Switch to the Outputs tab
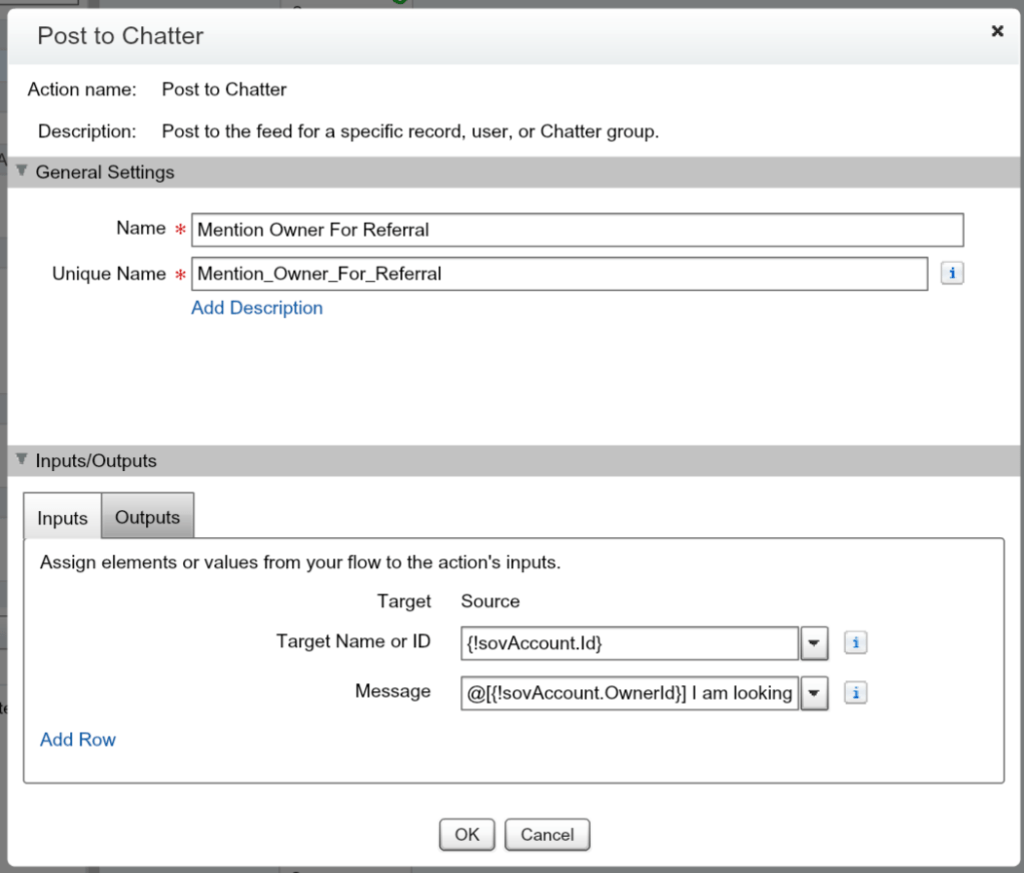The image size is (1024, 873). 147,517
